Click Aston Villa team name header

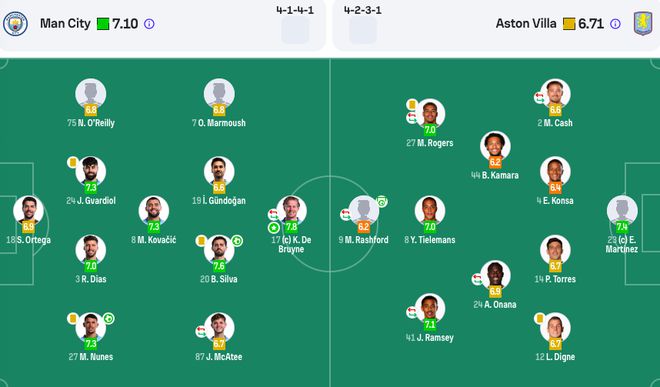[x=526, y=24]
